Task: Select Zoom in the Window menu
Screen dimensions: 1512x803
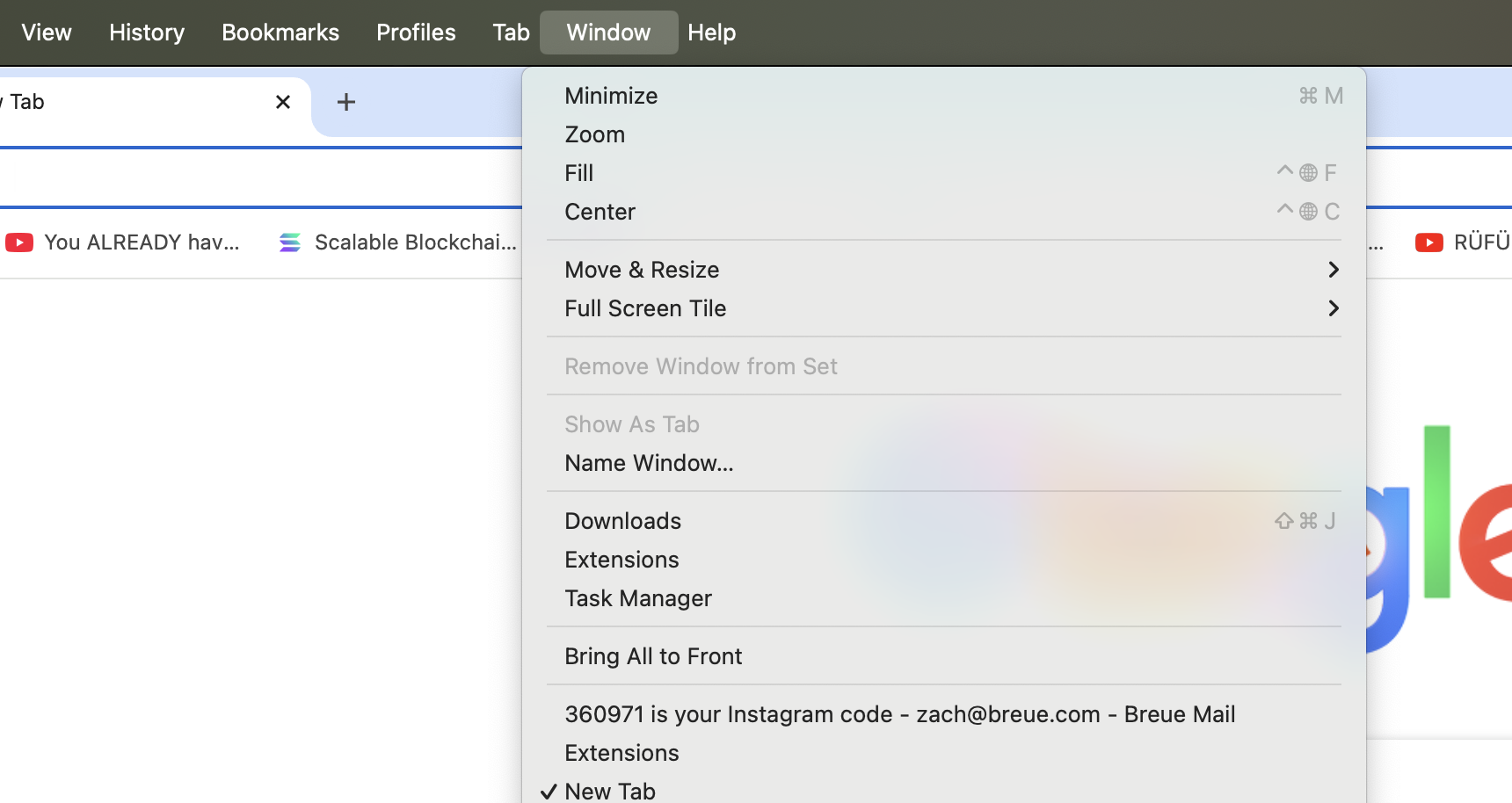Action: 595,134
